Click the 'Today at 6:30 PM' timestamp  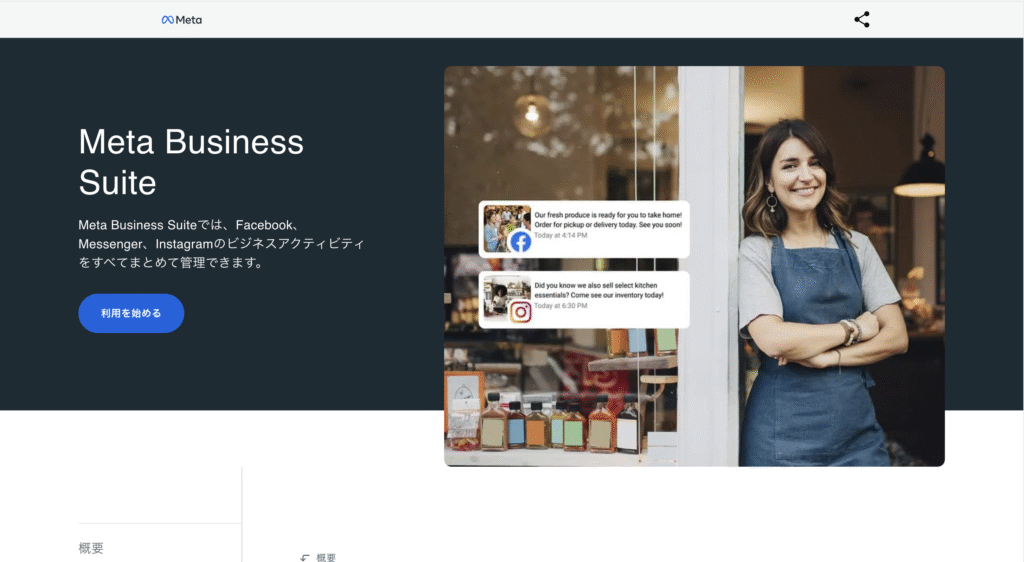point(560,306)
